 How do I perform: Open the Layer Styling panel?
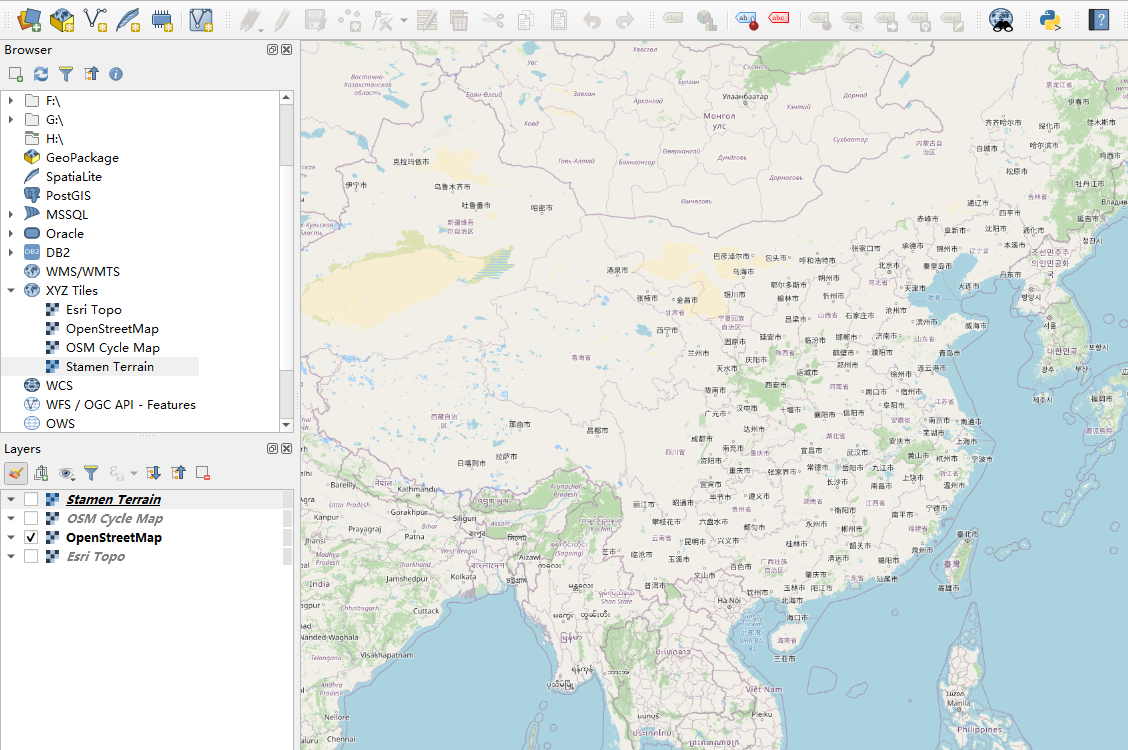(x=15, y=472)
